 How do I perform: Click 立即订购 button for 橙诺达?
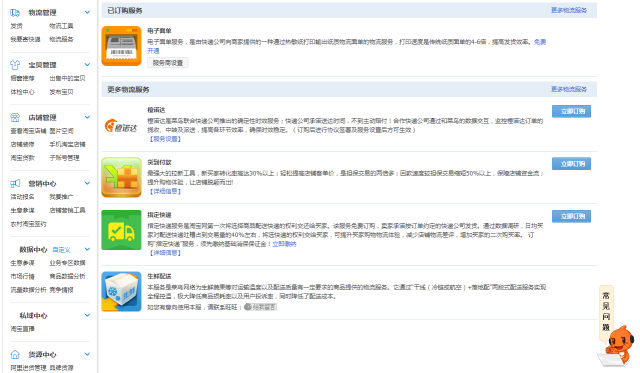tap(571, 111)
